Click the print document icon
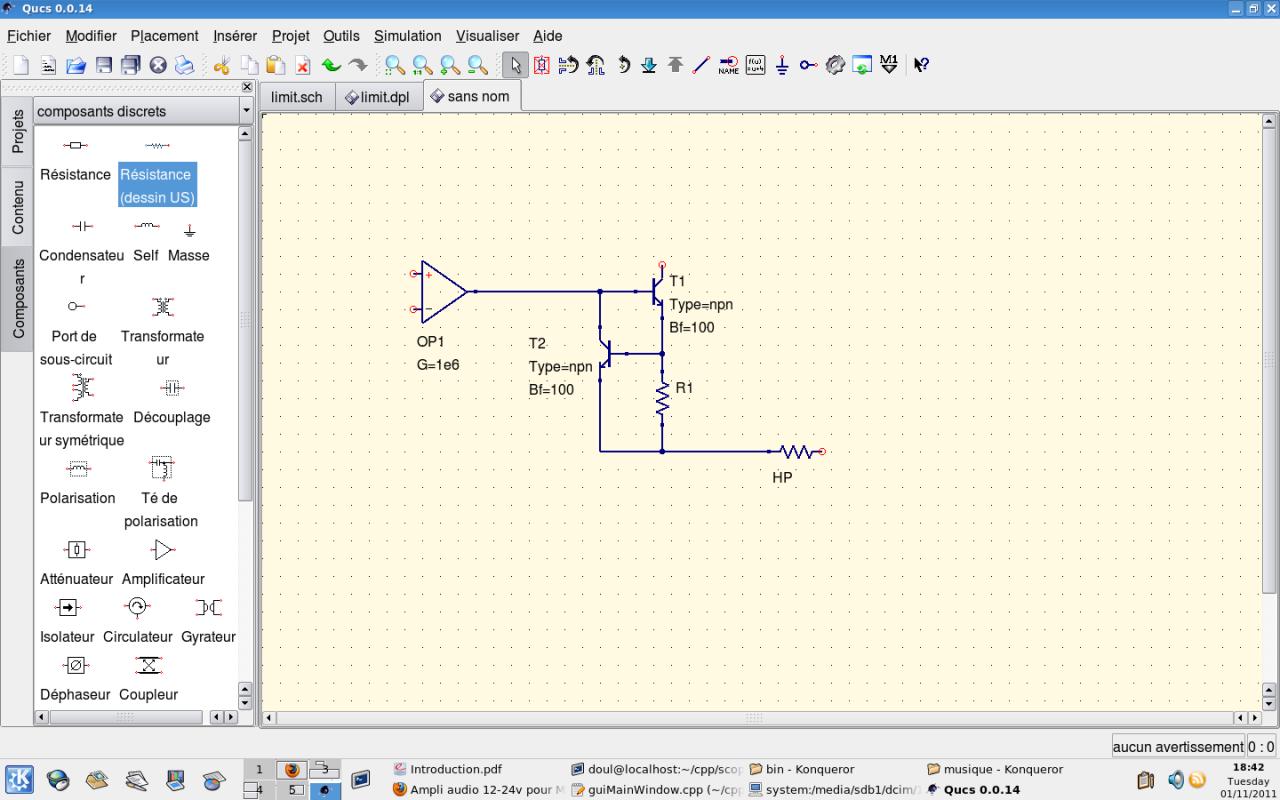Image resolution: width=1280 pixels, height=800 pixels. (184, 65)
